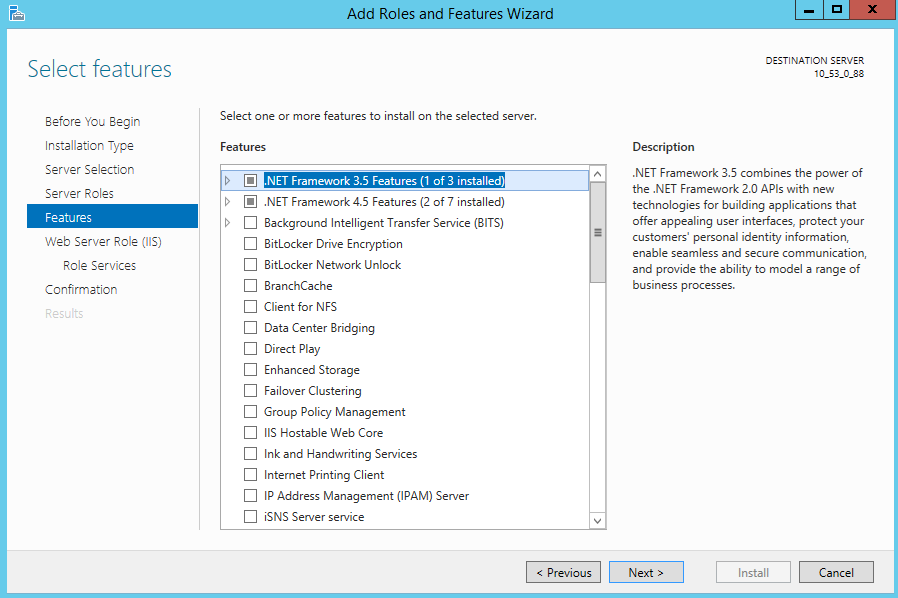Screen dimensions: 898x598
Task: Click the Next button
Action: [646, 572]
